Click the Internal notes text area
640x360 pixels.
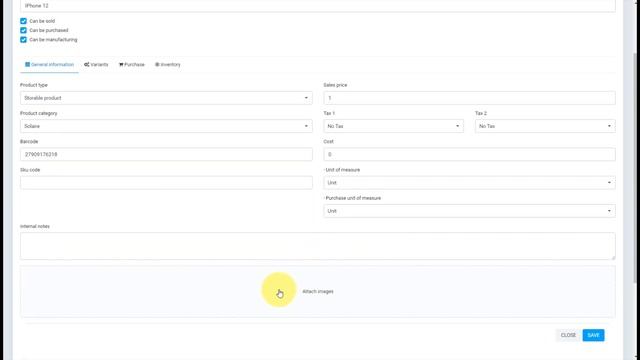click(318, 246)
